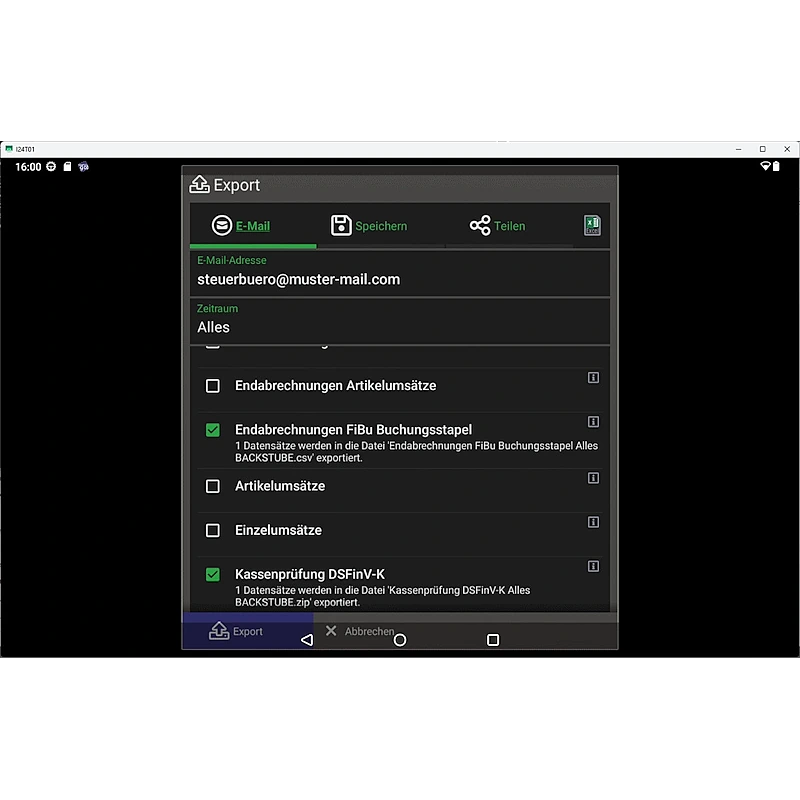
Task: Uncheck Kassenprüfung DSFinV-K checkbox
Action: click(213, 574)
